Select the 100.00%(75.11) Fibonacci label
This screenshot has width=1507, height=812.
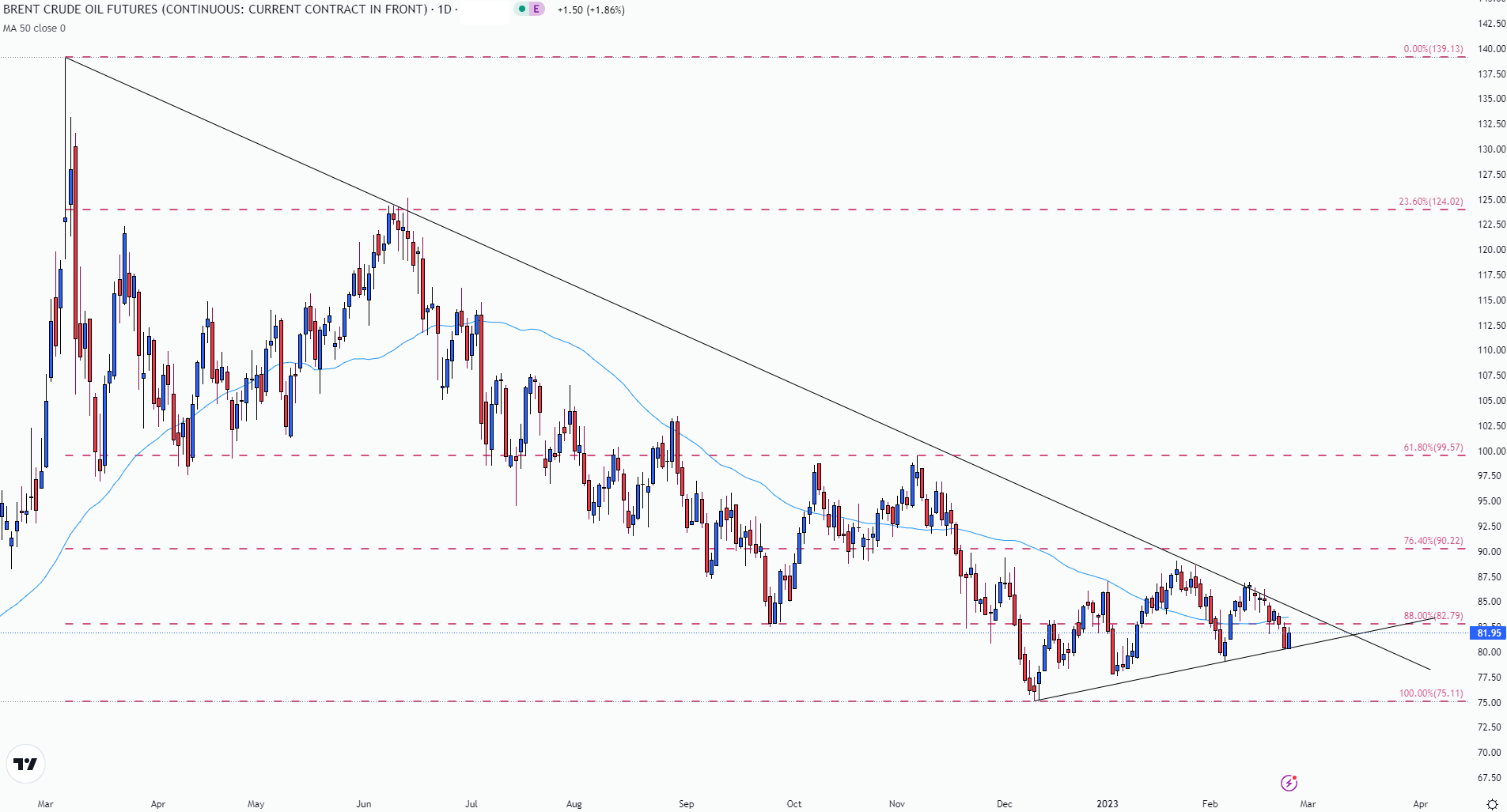pos(1431,693)
